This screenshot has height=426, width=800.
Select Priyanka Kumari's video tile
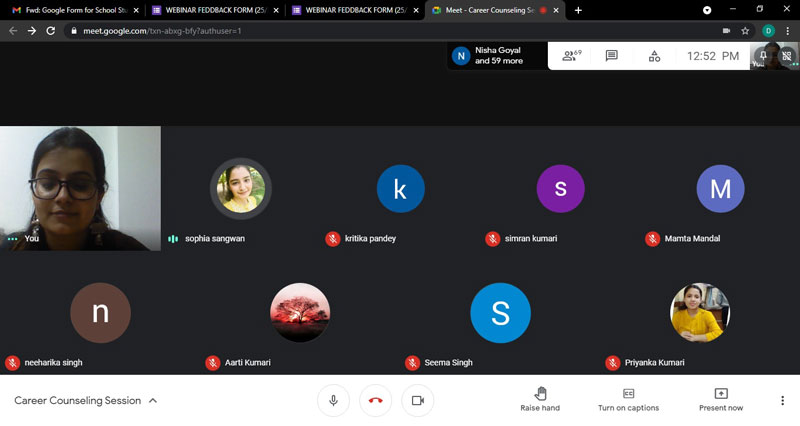(x=699, y=318)
